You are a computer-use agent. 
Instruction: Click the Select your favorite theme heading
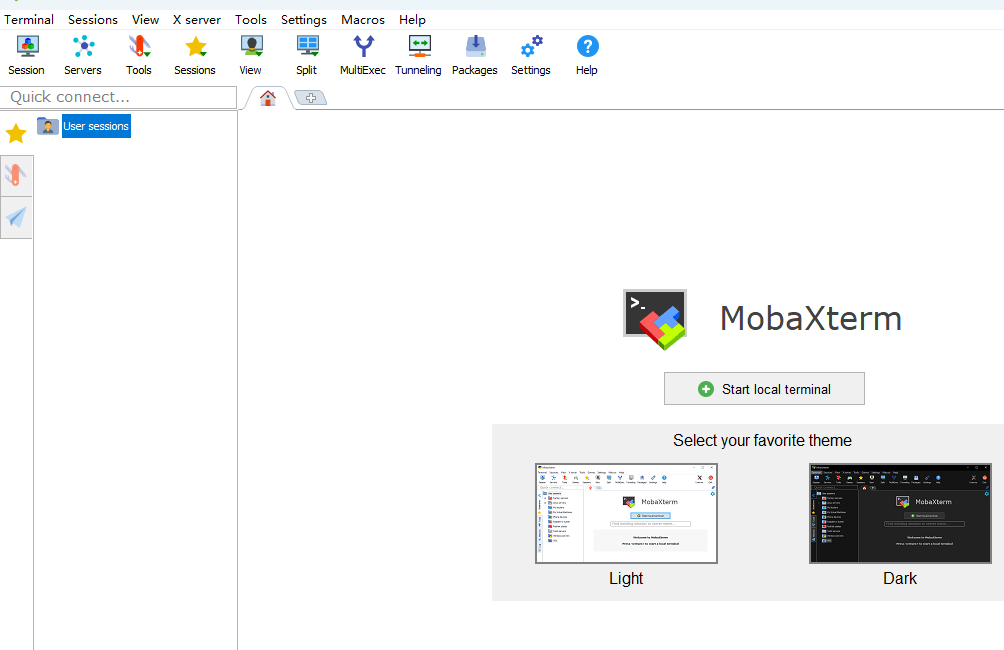click(x=762, y=441)
